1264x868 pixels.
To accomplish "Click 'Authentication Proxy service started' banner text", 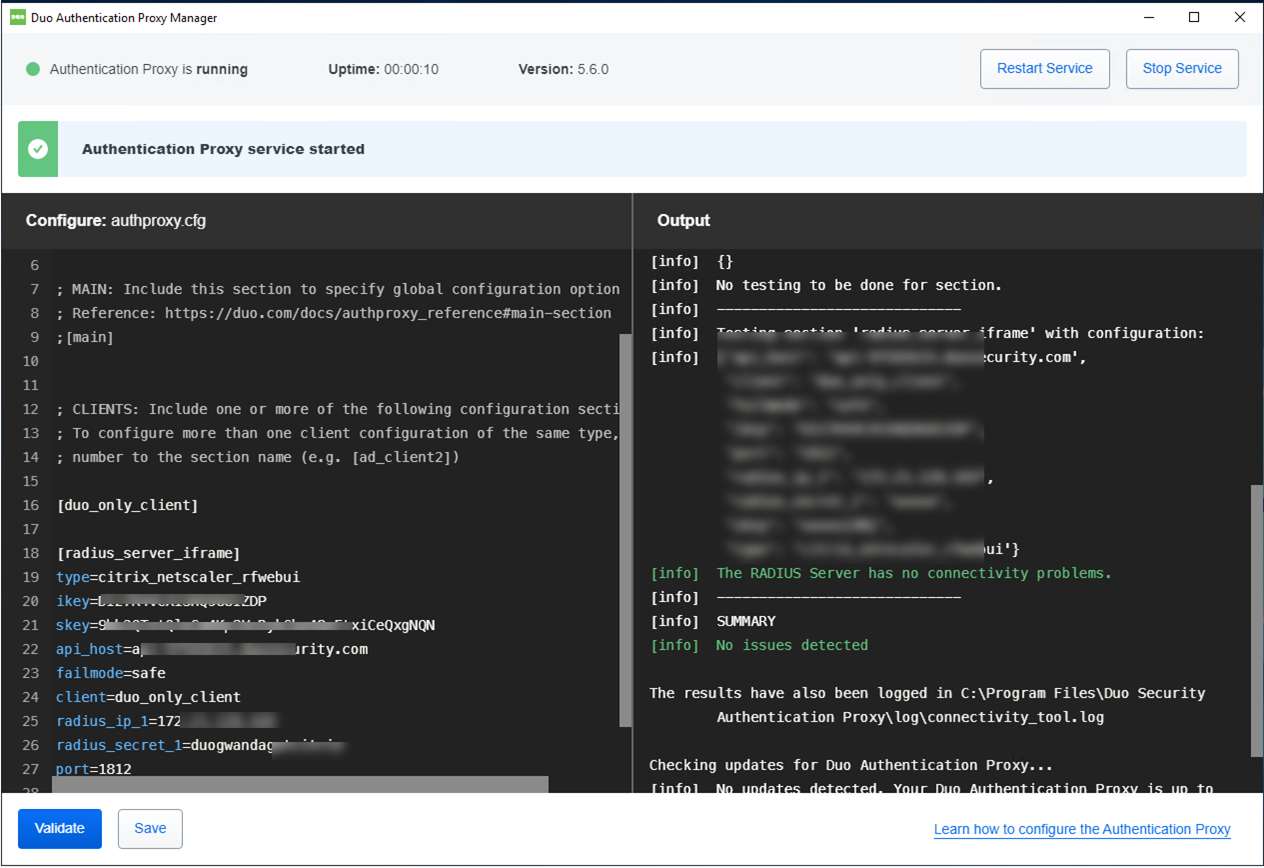I will tap(223, 149).
